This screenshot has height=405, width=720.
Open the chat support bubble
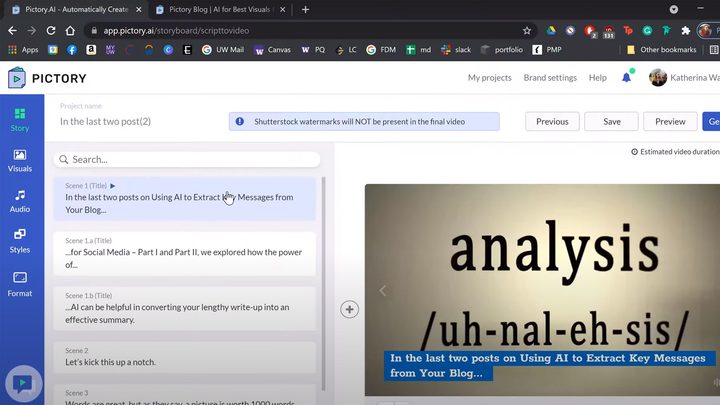coord(23,383)
